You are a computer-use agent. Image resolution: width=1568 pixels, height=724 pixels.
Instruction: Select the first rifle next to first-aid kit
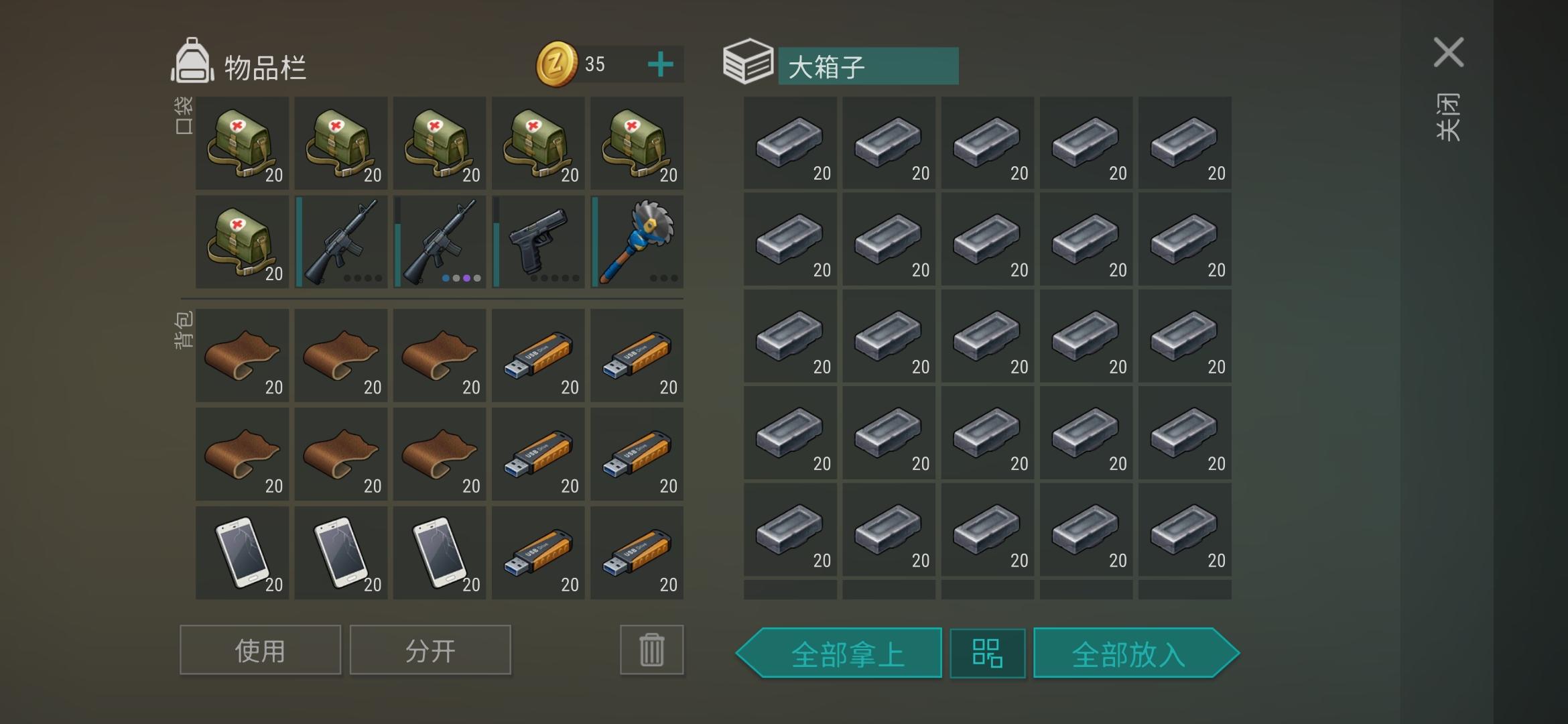[x=341, y=241]
